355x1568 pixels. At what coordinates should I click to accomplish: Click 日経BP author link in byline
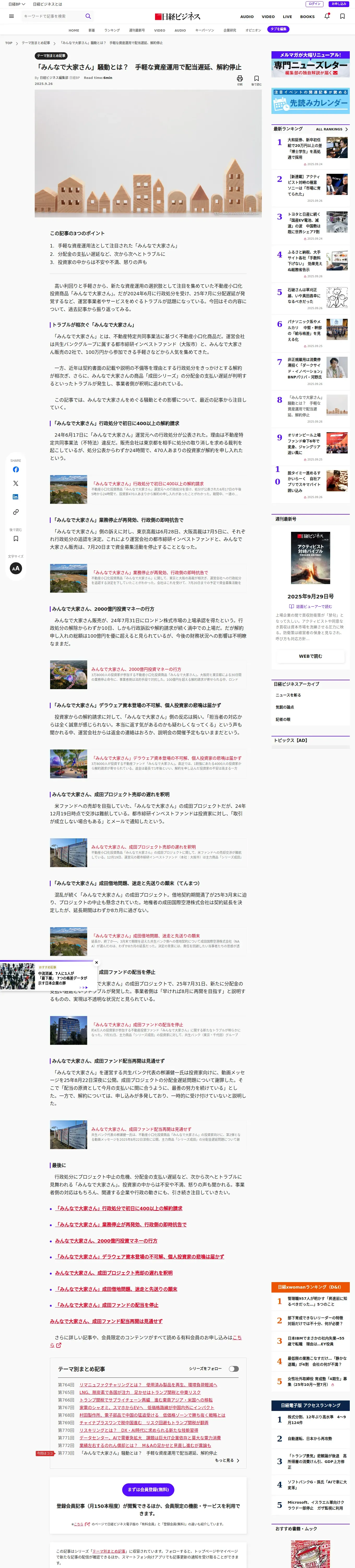coord(74,78)
